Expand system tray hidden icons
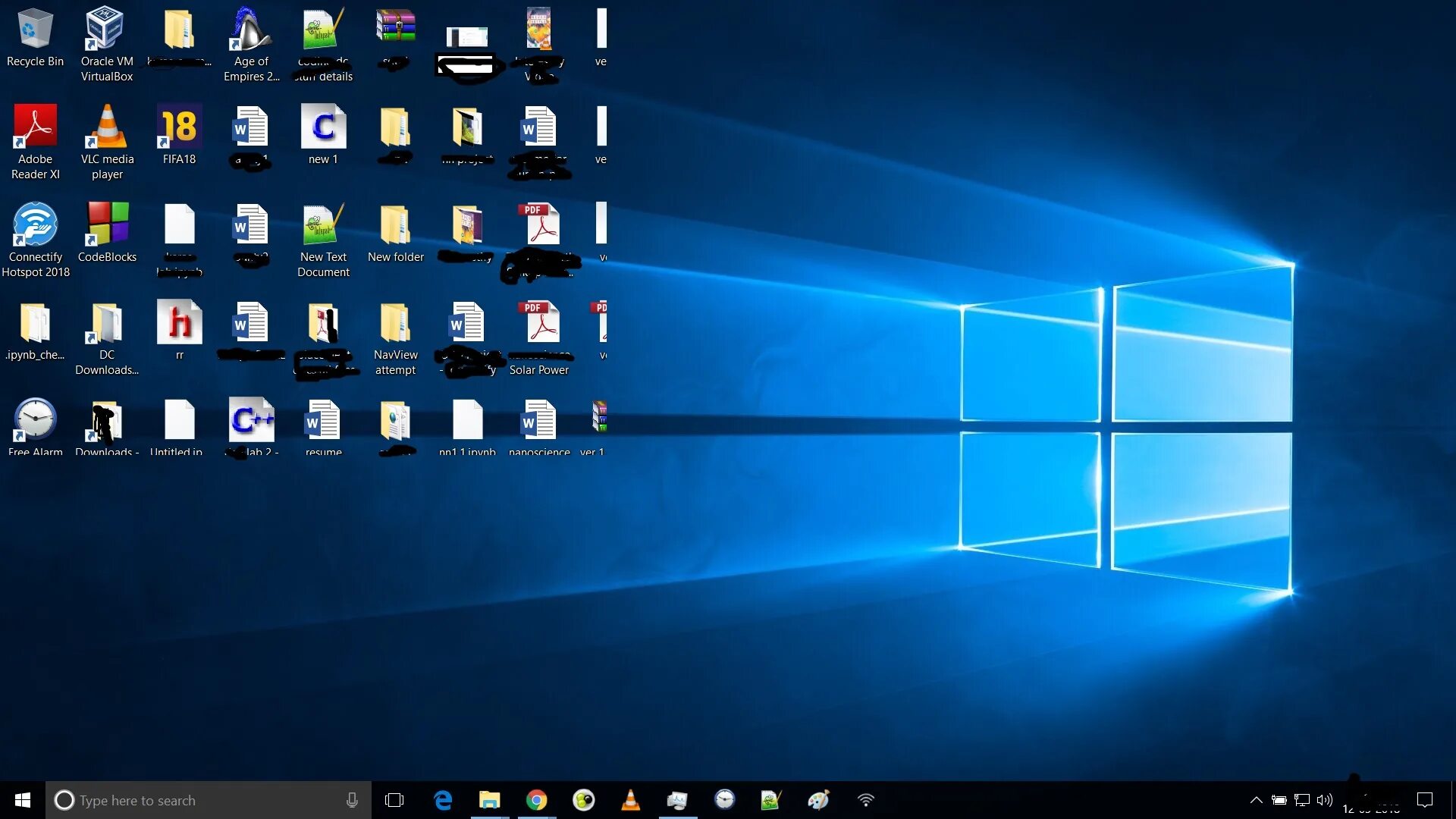The image size is (1456, 819). [1255, 800]
